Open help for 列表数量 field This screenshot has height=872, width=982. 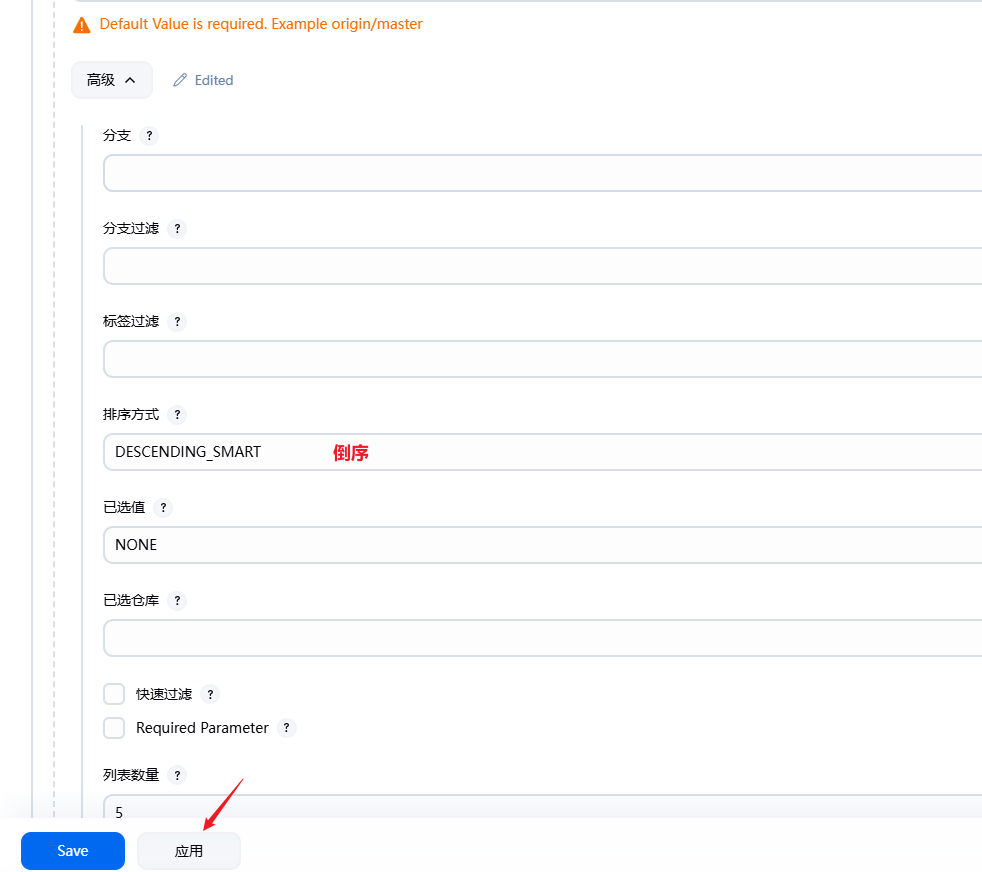point(177,775)
